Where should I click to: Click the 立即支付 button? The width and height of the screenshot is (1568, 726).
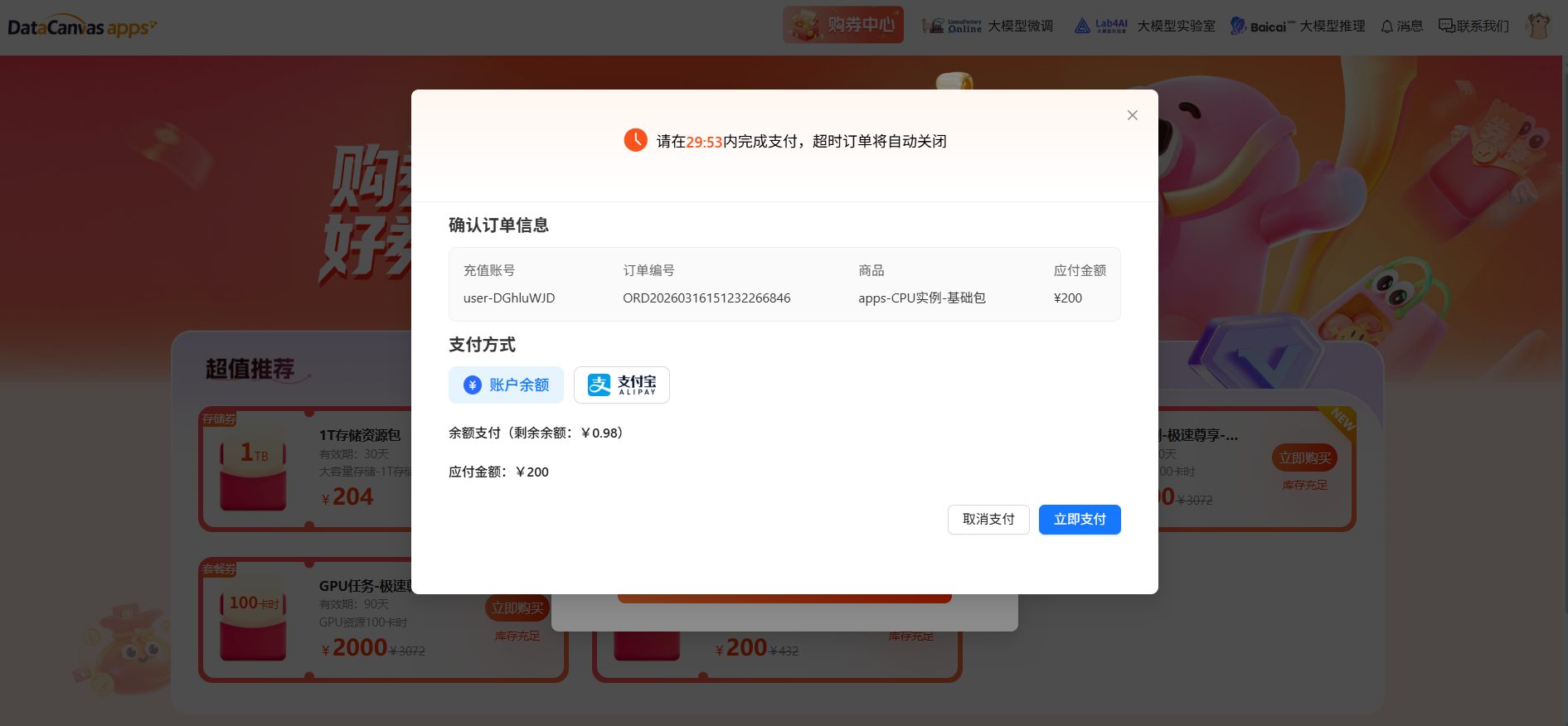[x=1079, y=520]
